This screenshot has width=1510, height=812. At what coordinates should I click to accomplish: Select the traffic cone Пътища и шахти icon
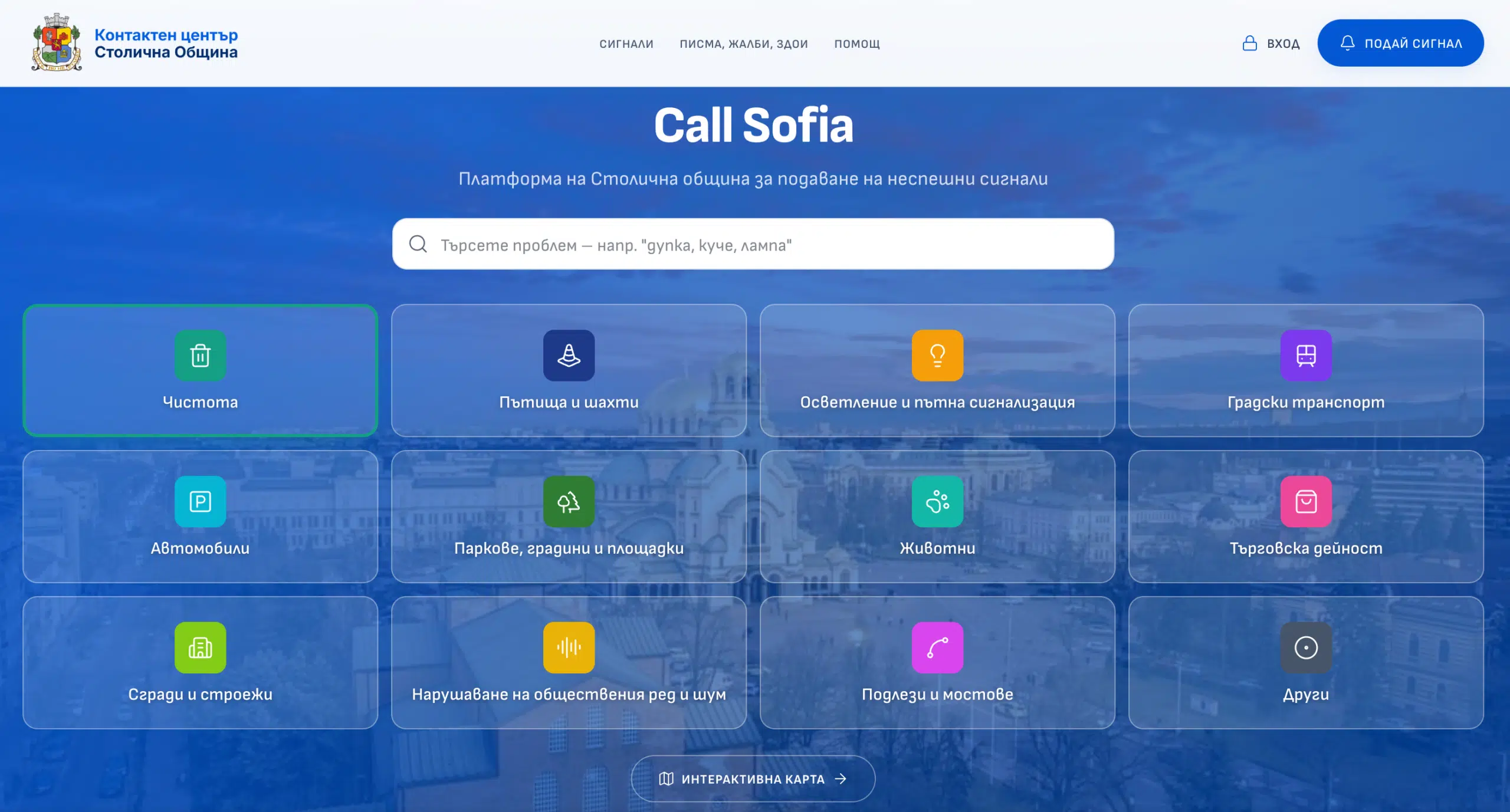click(569, 355)
